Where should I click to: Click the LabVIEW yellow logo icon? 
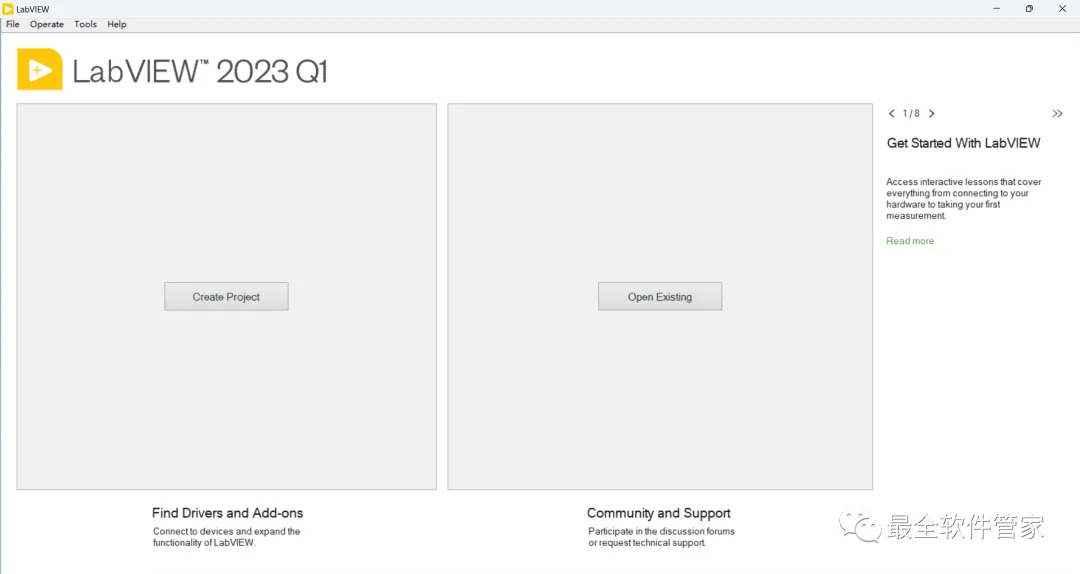coord(40,69)
